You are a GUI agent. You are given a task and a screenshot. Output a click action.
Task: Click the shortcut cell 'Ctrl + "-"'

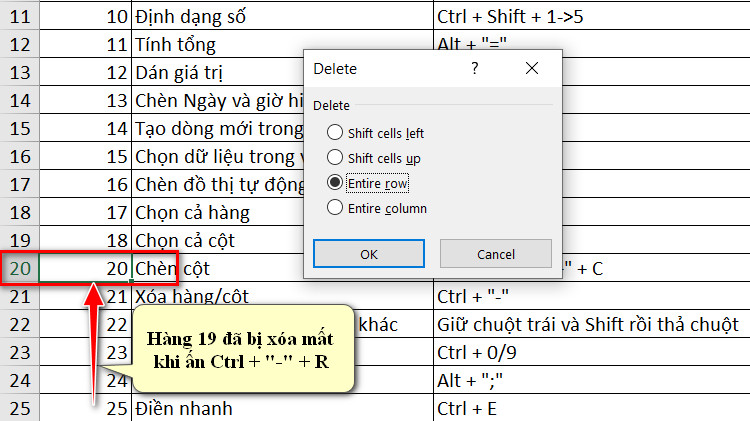point(592,297)
